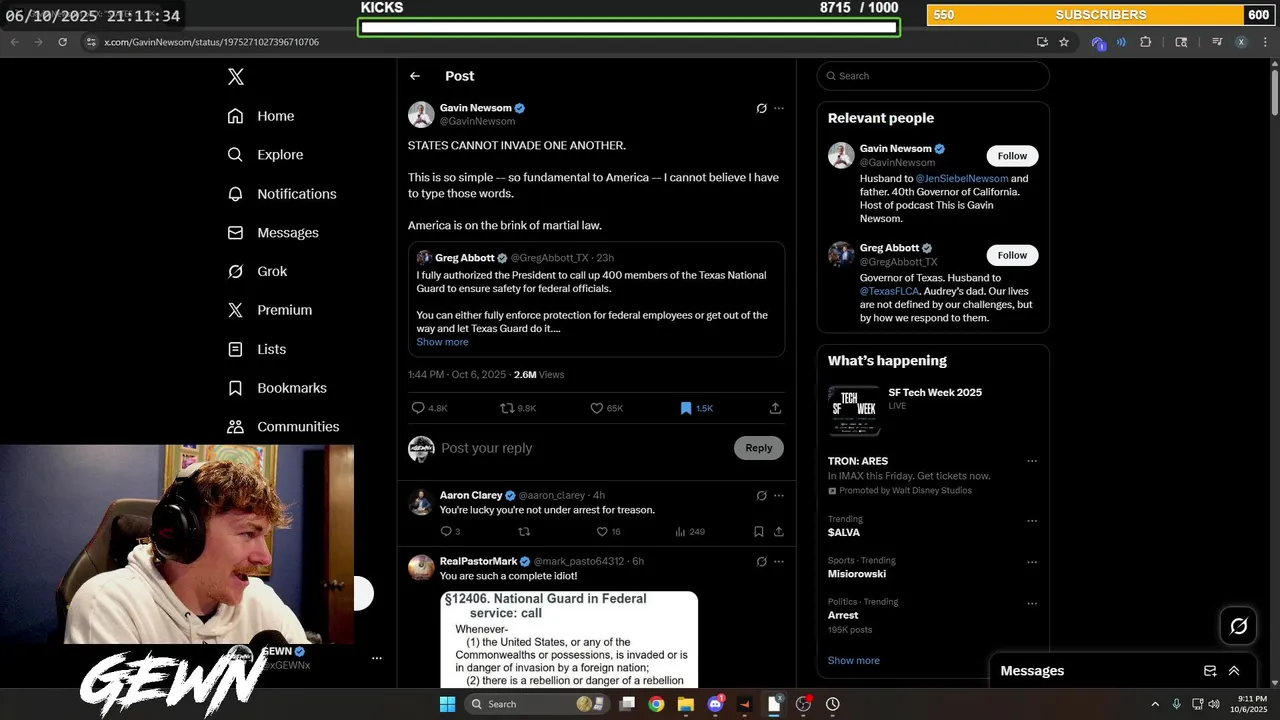The width and height of the screenshot is (1280, 720).
Task: Open Notifications in the sidebar
Action: (282, 194)
